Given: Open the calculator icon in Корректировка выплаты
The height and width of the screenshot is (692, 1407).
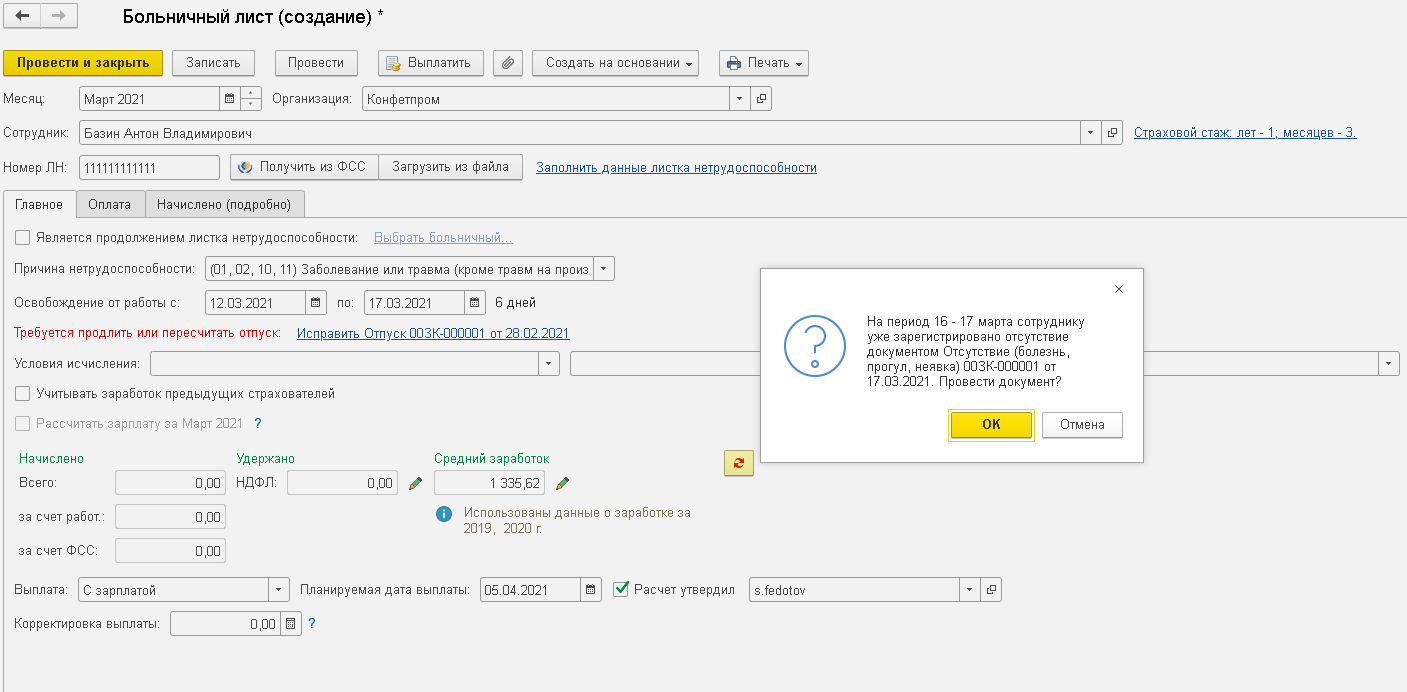Looking at the screenshot, I should pyautogui.click(x=290, y=624).
